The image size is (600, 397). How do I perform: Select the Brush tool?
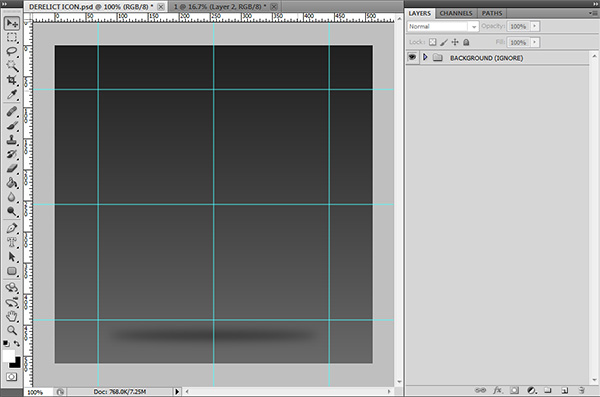click(12, 126)
